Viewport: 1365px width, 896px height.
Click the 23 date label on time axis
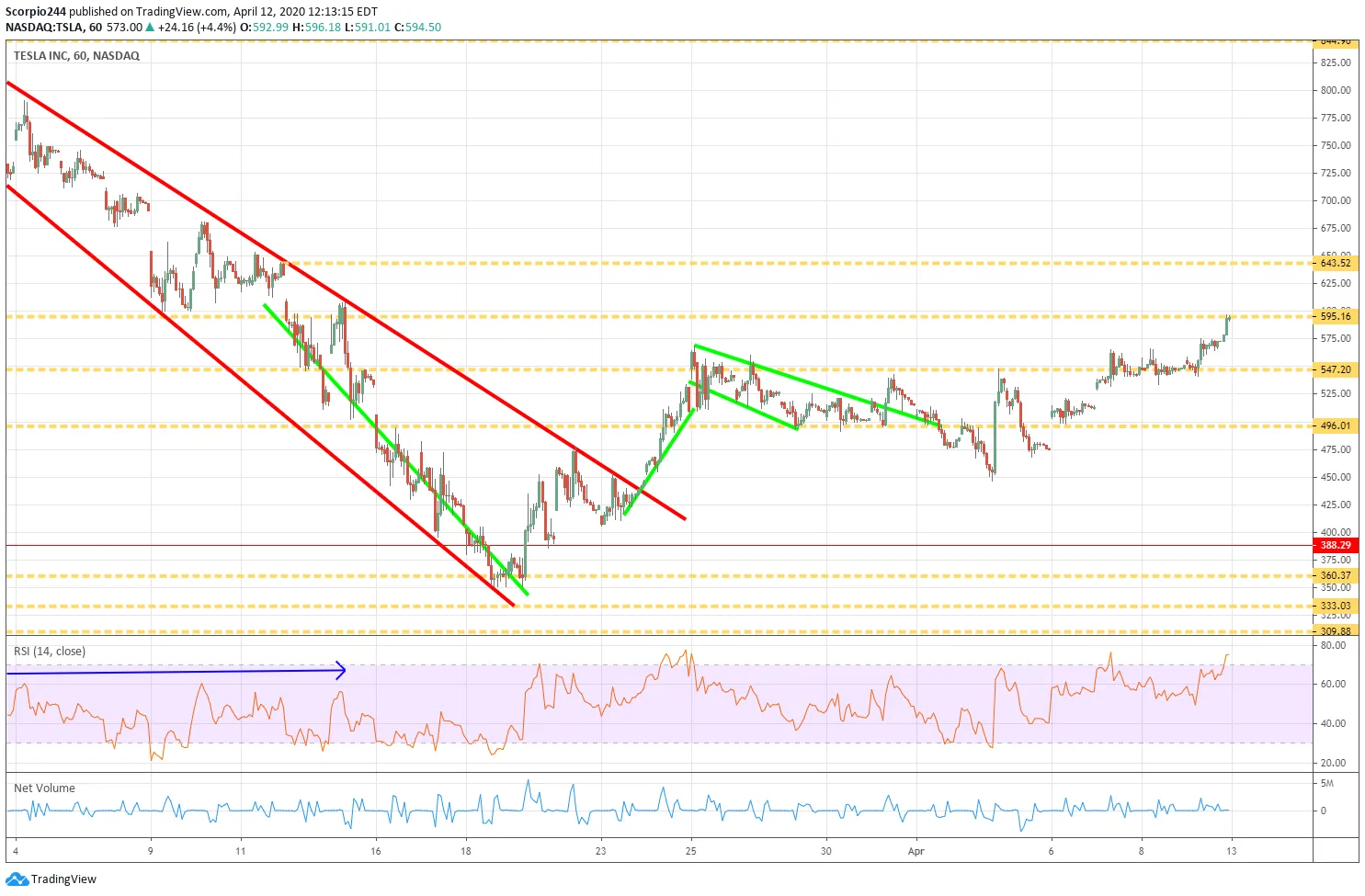pyautogui.click(x=600, y=851)
